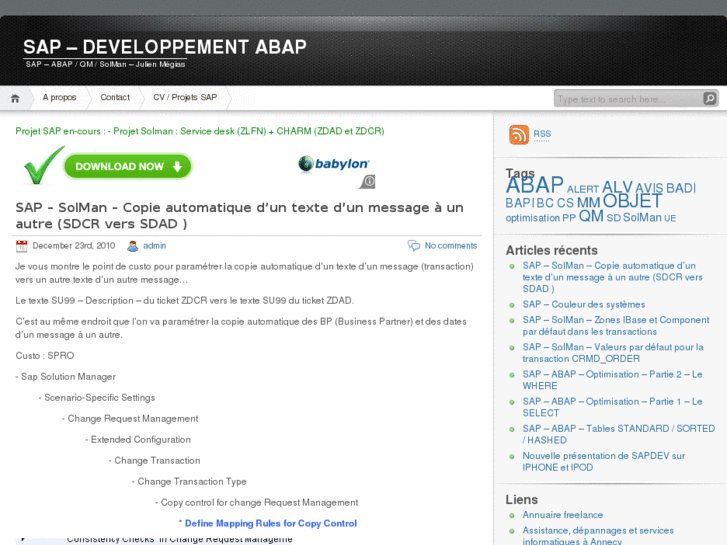
Task: Open the Contact menu item
Action: [115, 97]
